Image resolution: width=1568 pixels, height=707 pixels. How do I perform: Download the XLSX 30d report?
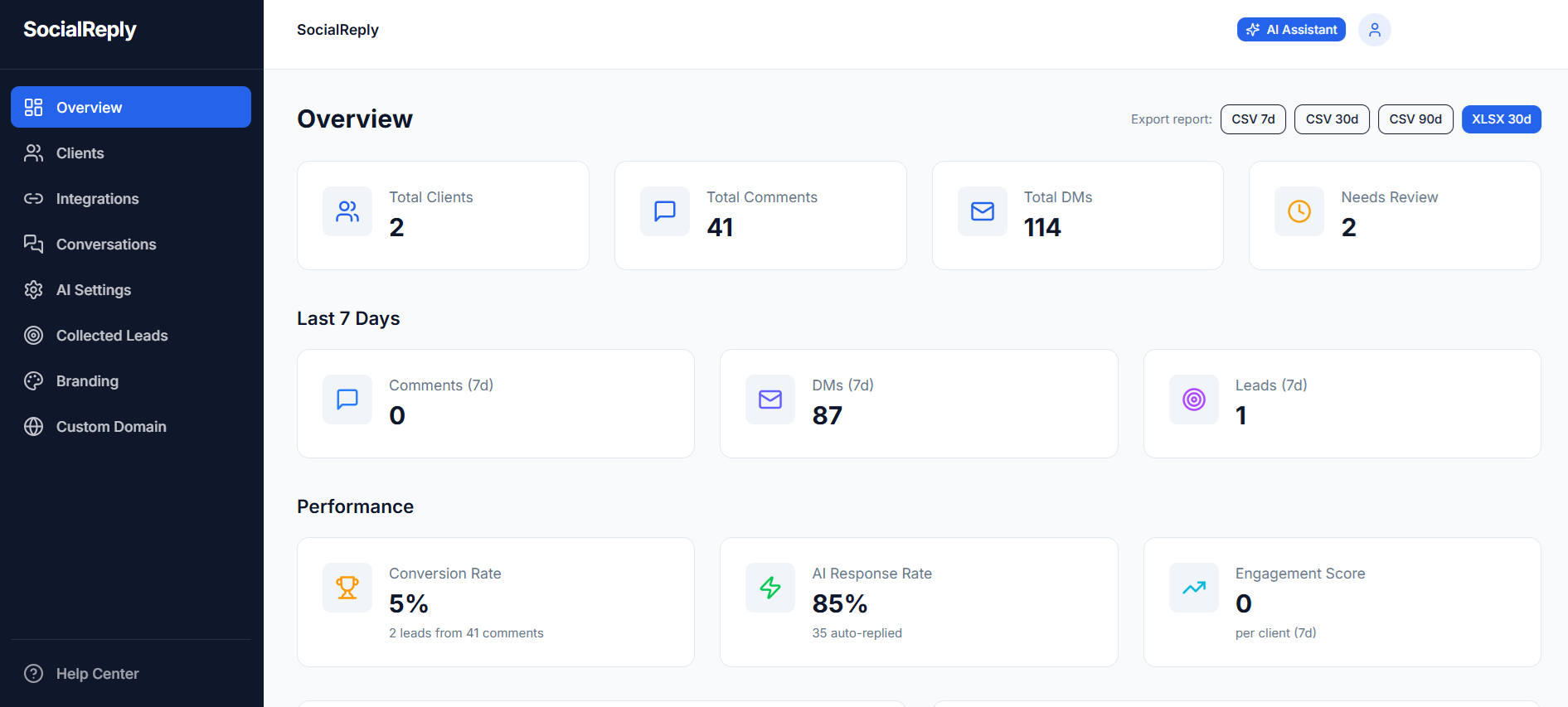pyautogui.click(x=1501, y=119)
